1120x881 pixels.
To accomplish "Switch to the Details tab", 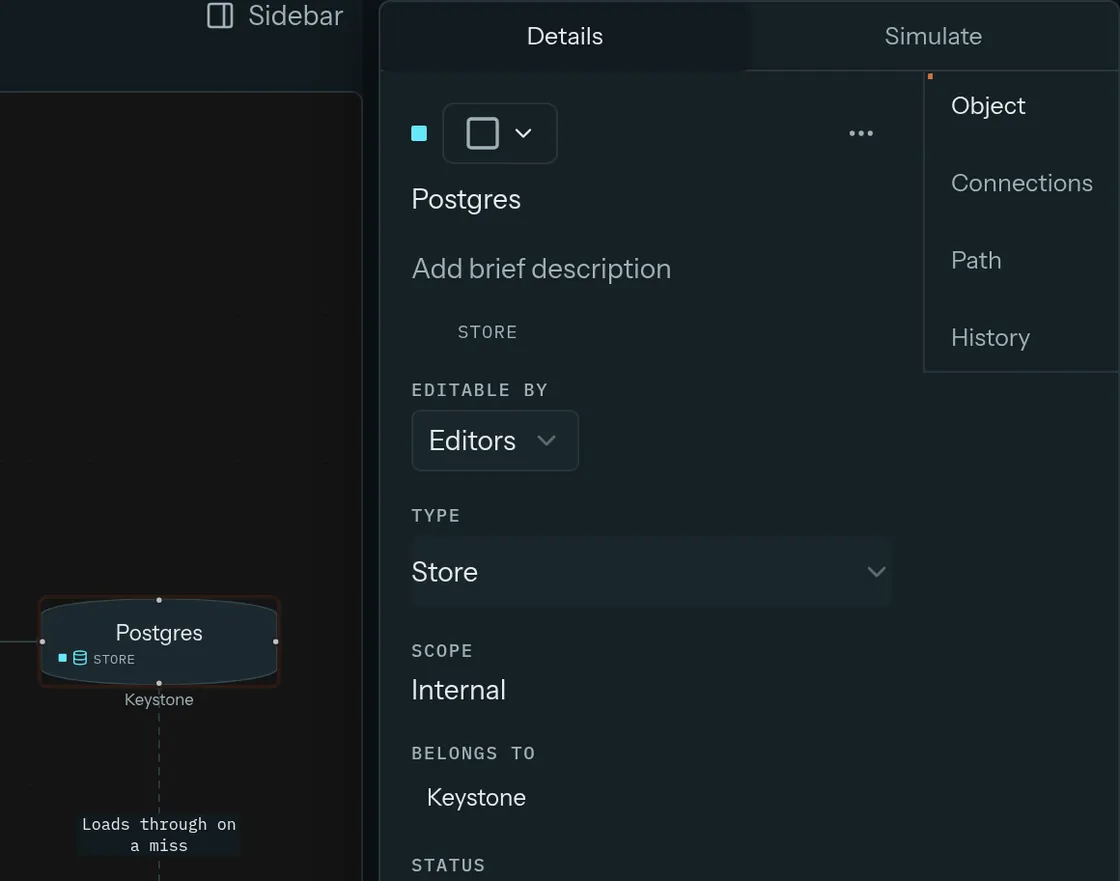I will pyautogui.click(x=564, y=36).
